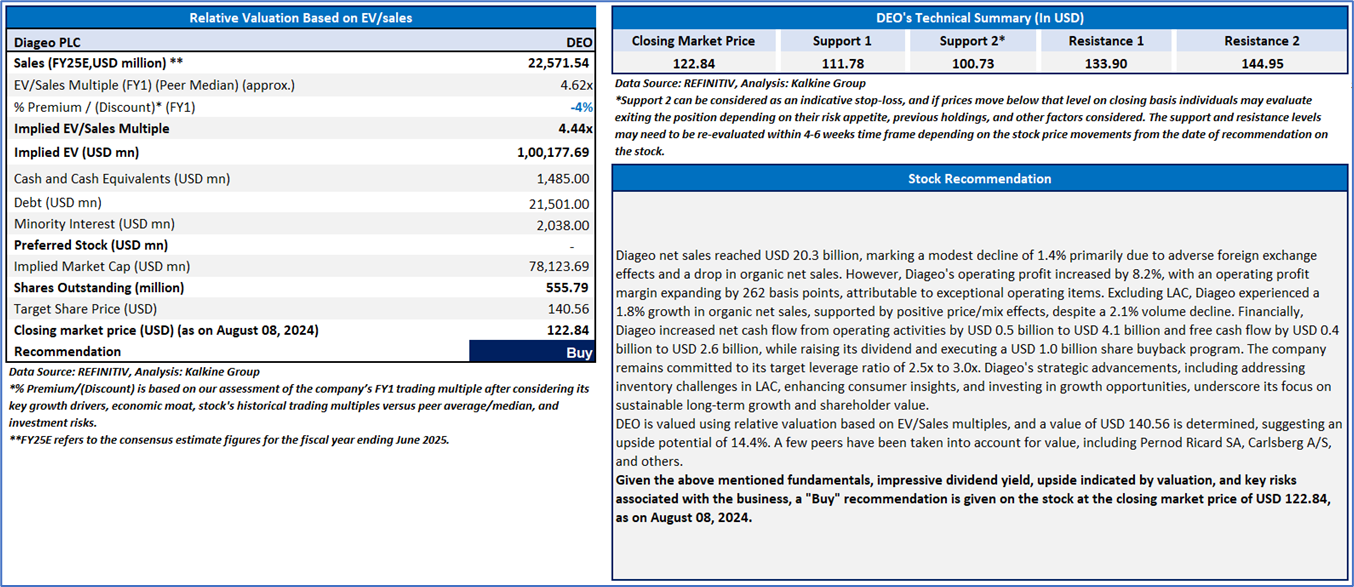Click the 'Sales (FY25E,USD million) **' label
The image size is (1354, 587).
click(x=99, y=63)
